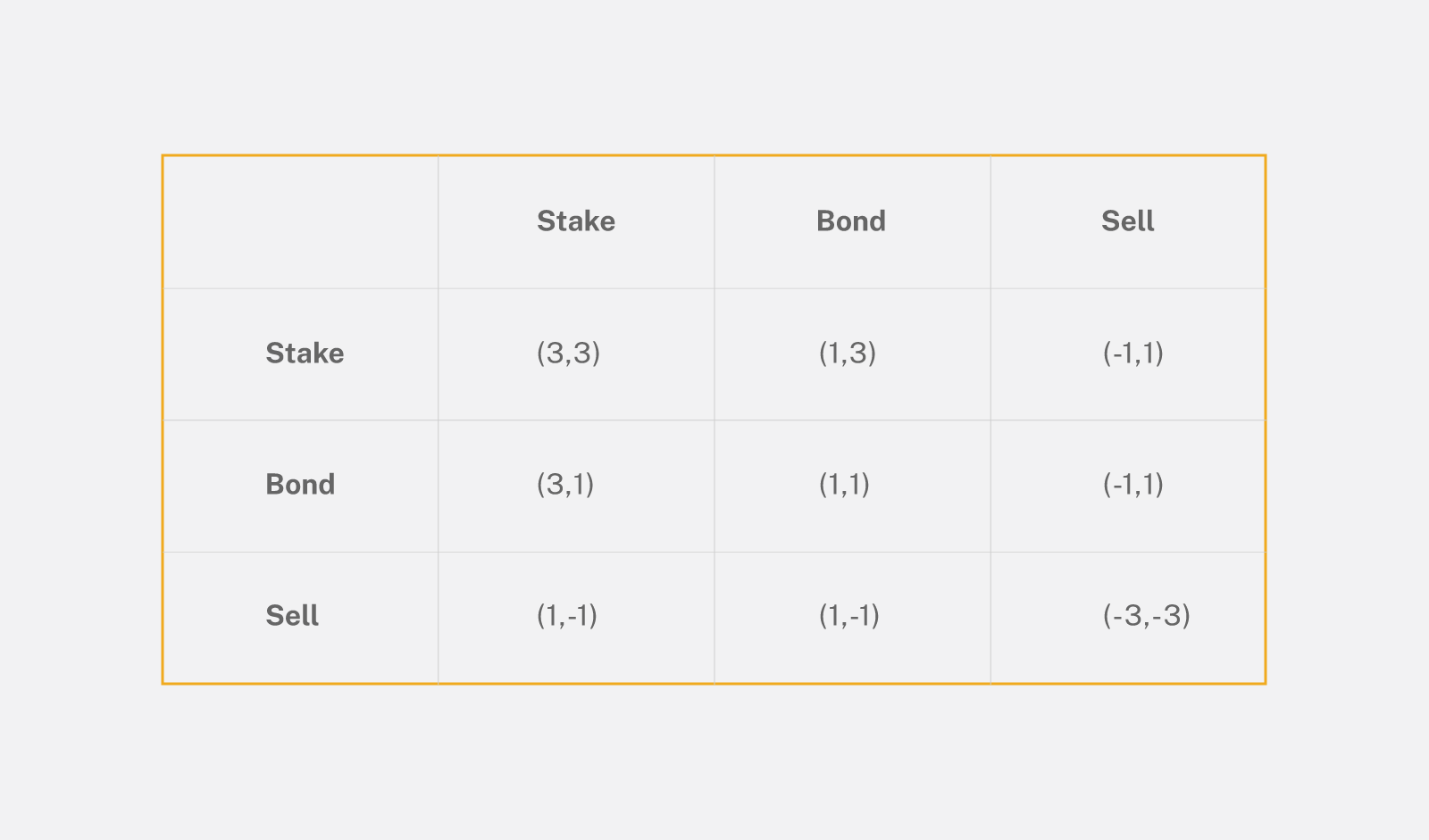The image size is (1429, 840).
Task: Click the table's orange top border
Action: tap(714, 155)
